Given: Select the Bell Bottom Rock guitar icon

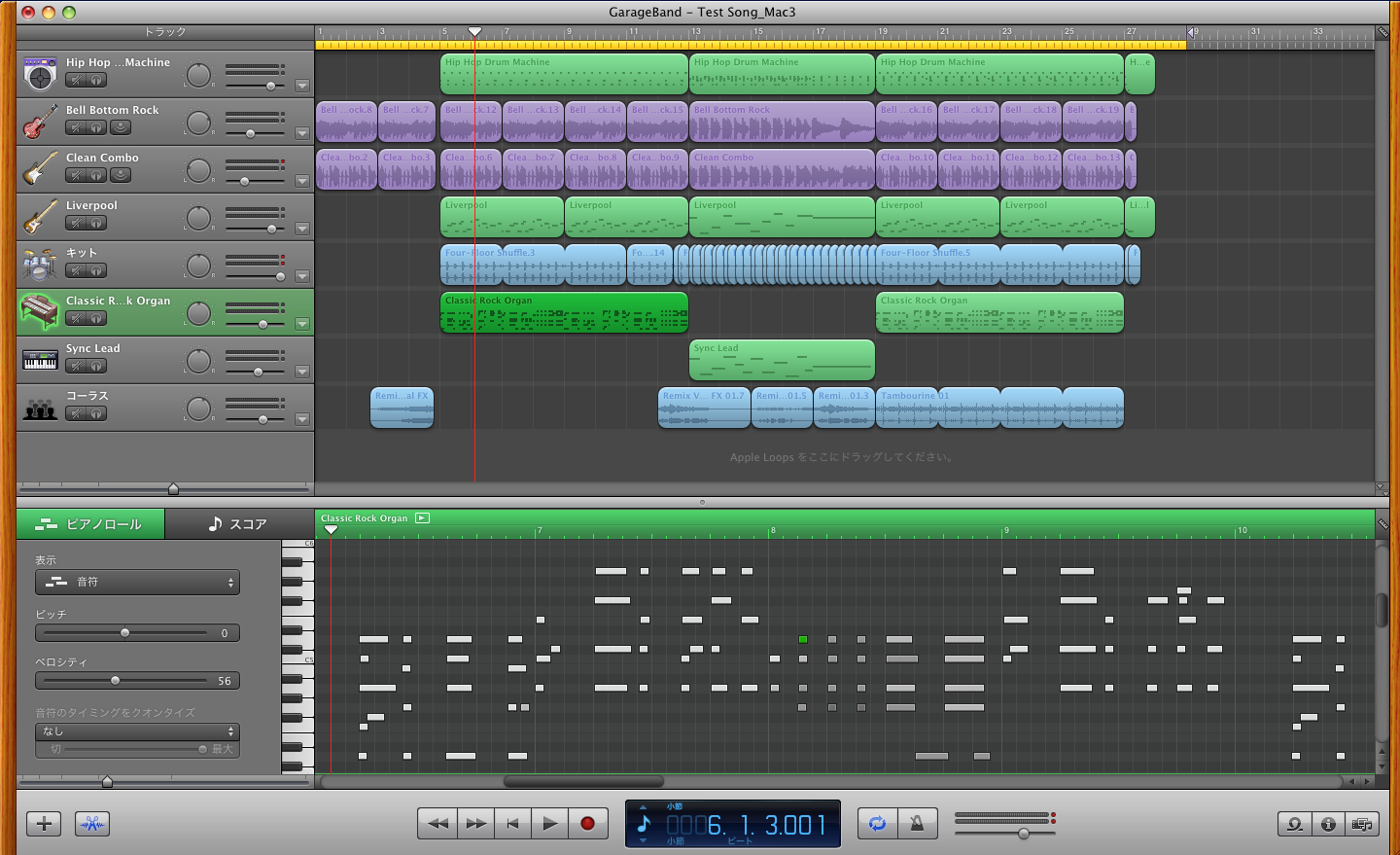Looking at the screenshot, I should click(x=40, y=122).
